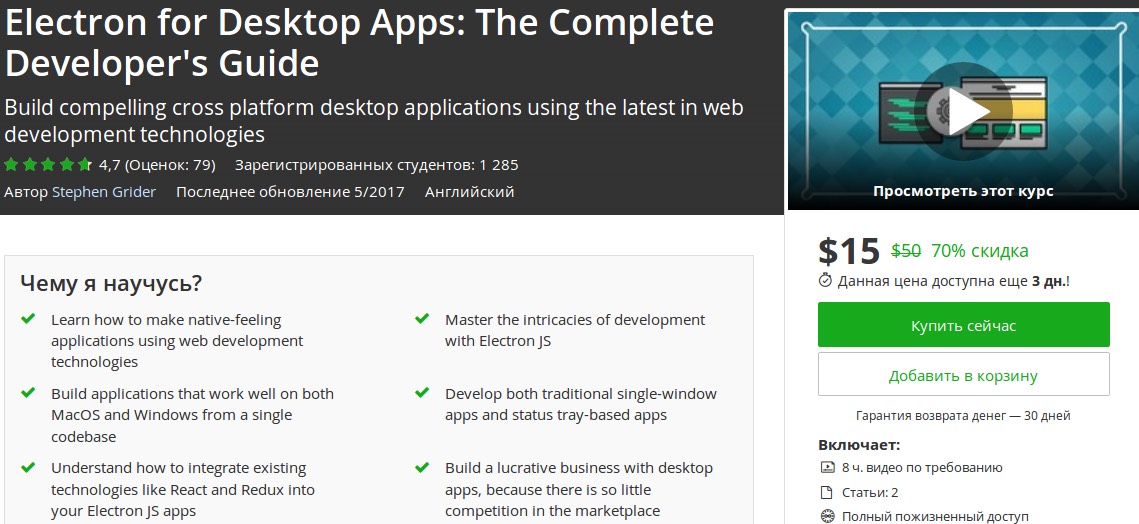The height and width of the screenshot is (524, 1139).
Task: Click the document icon beside Статьи: 2
Action: point(826,493)
